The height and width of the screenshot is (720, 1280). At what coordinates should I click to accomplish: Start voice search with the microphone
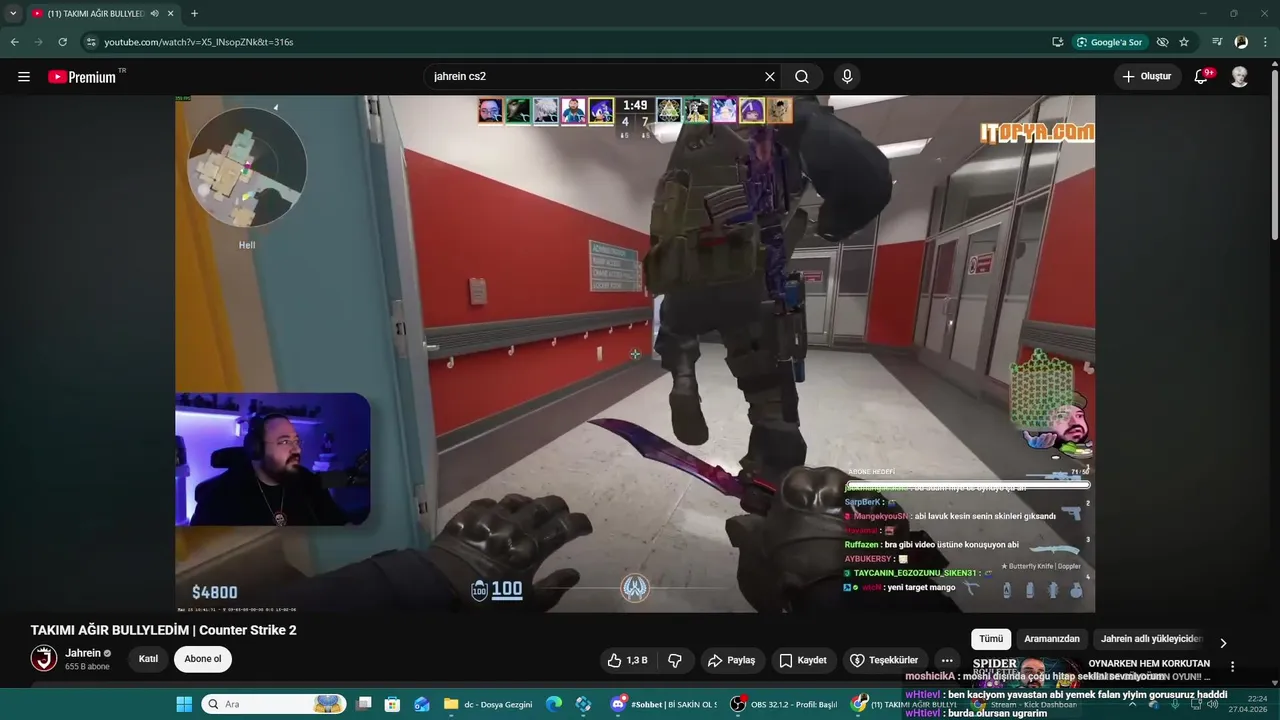(x=847, y=76)
